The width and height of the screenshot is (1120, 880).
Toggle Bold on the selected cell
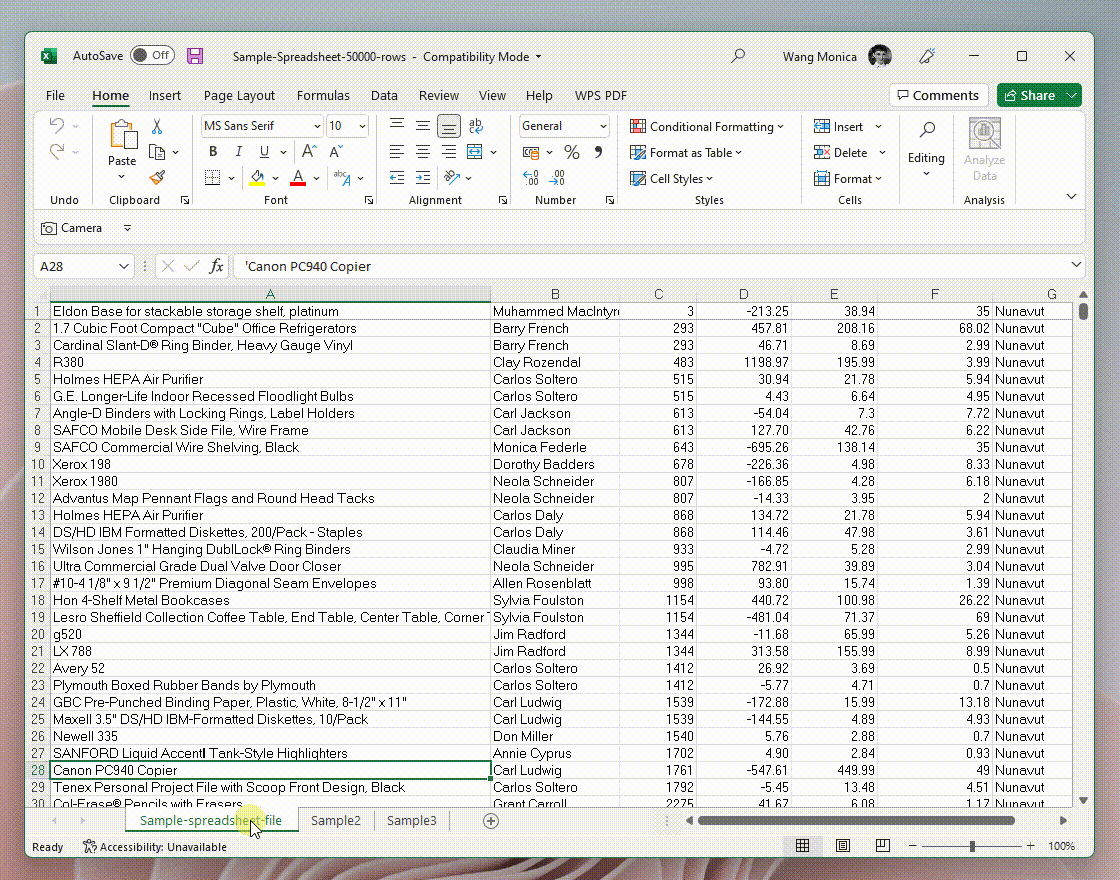coord(212,151)
